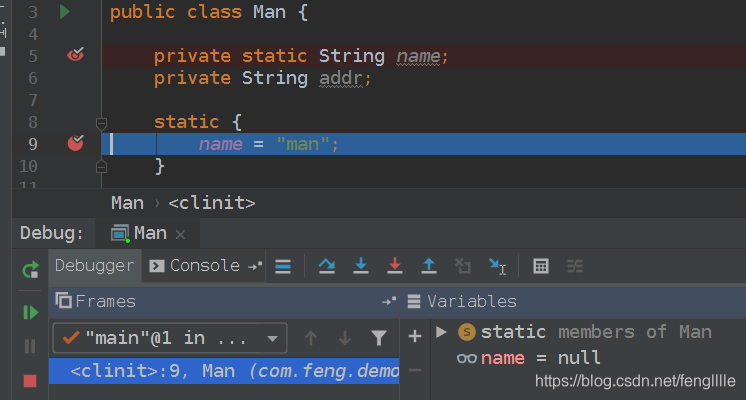746x400 pixels.
Task: Click Step Into button
Action: tap(361, 266)
